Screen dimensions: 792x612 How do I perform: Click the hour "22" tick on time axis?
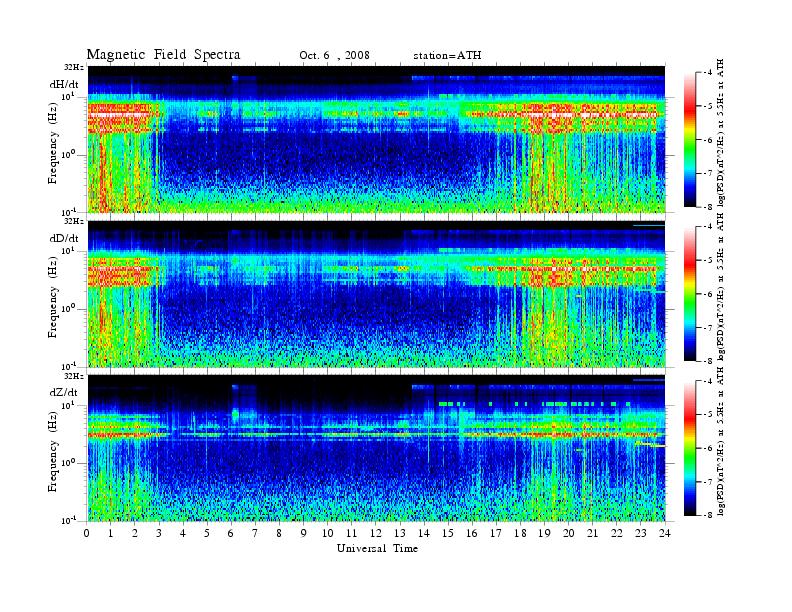pyautogui.click(x=617, y=533)
